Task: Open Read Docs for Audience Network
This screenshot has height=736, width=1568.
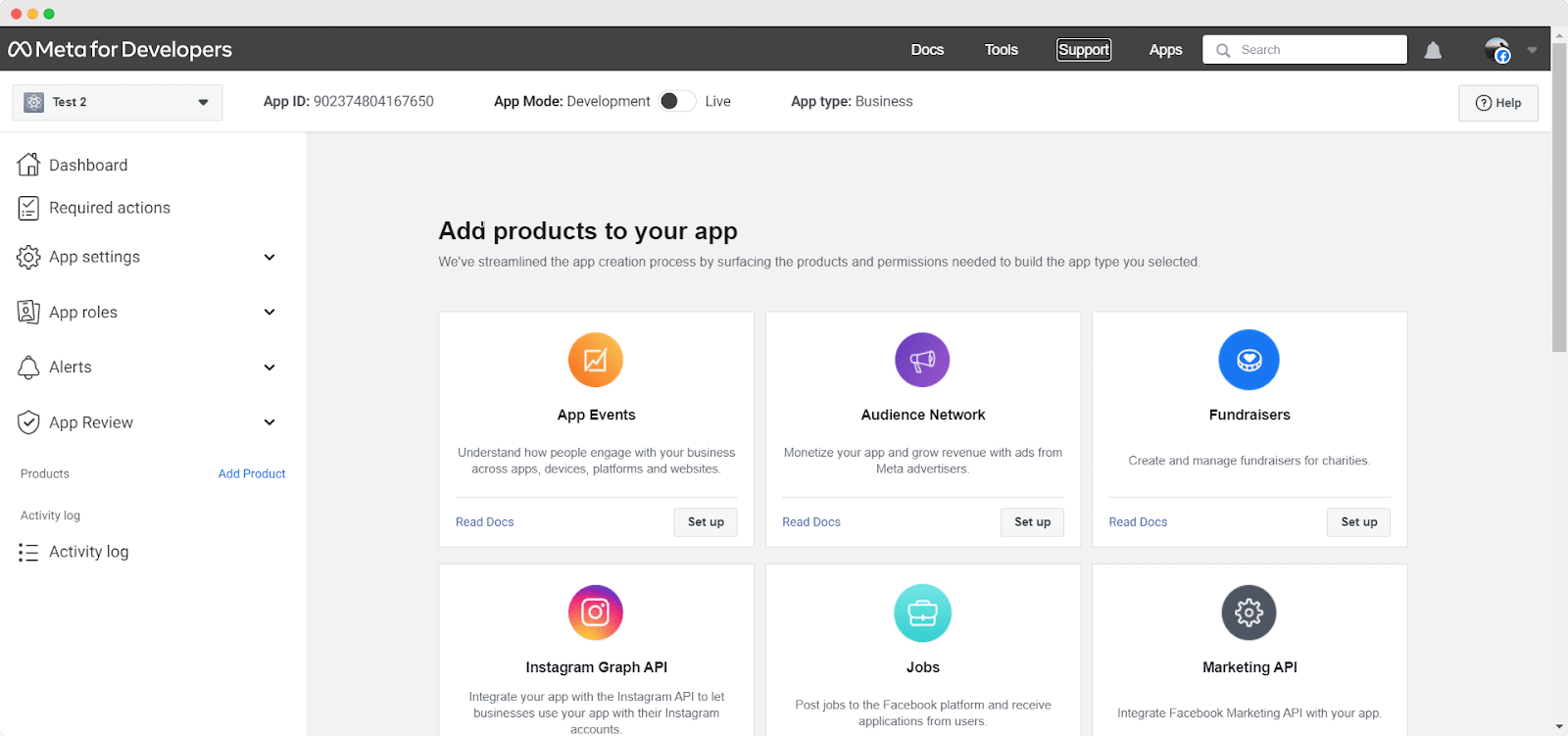Action: point(811,522)
